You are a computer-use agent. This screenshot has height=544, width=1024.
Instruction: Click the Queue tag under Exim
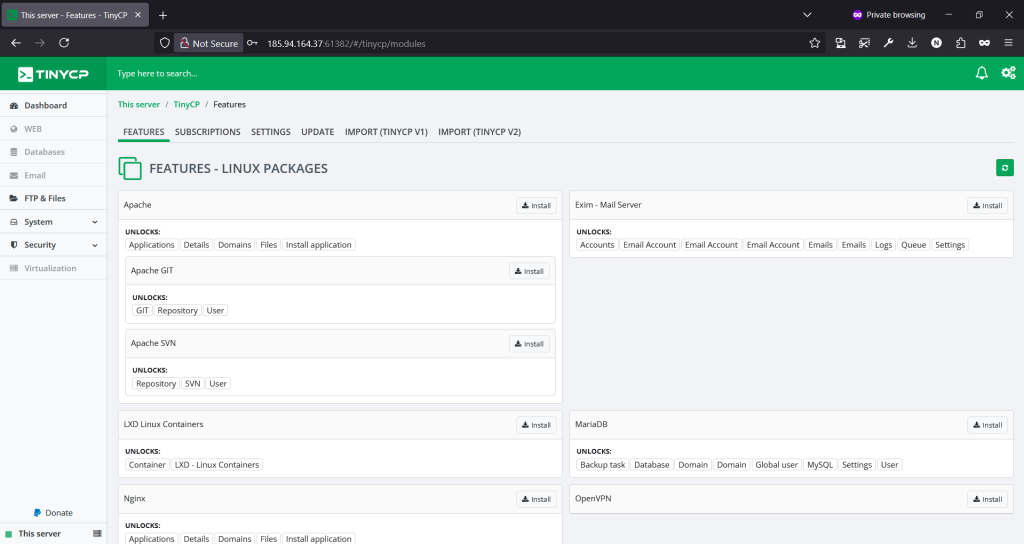pyautogui.click(x=914, y=245)
